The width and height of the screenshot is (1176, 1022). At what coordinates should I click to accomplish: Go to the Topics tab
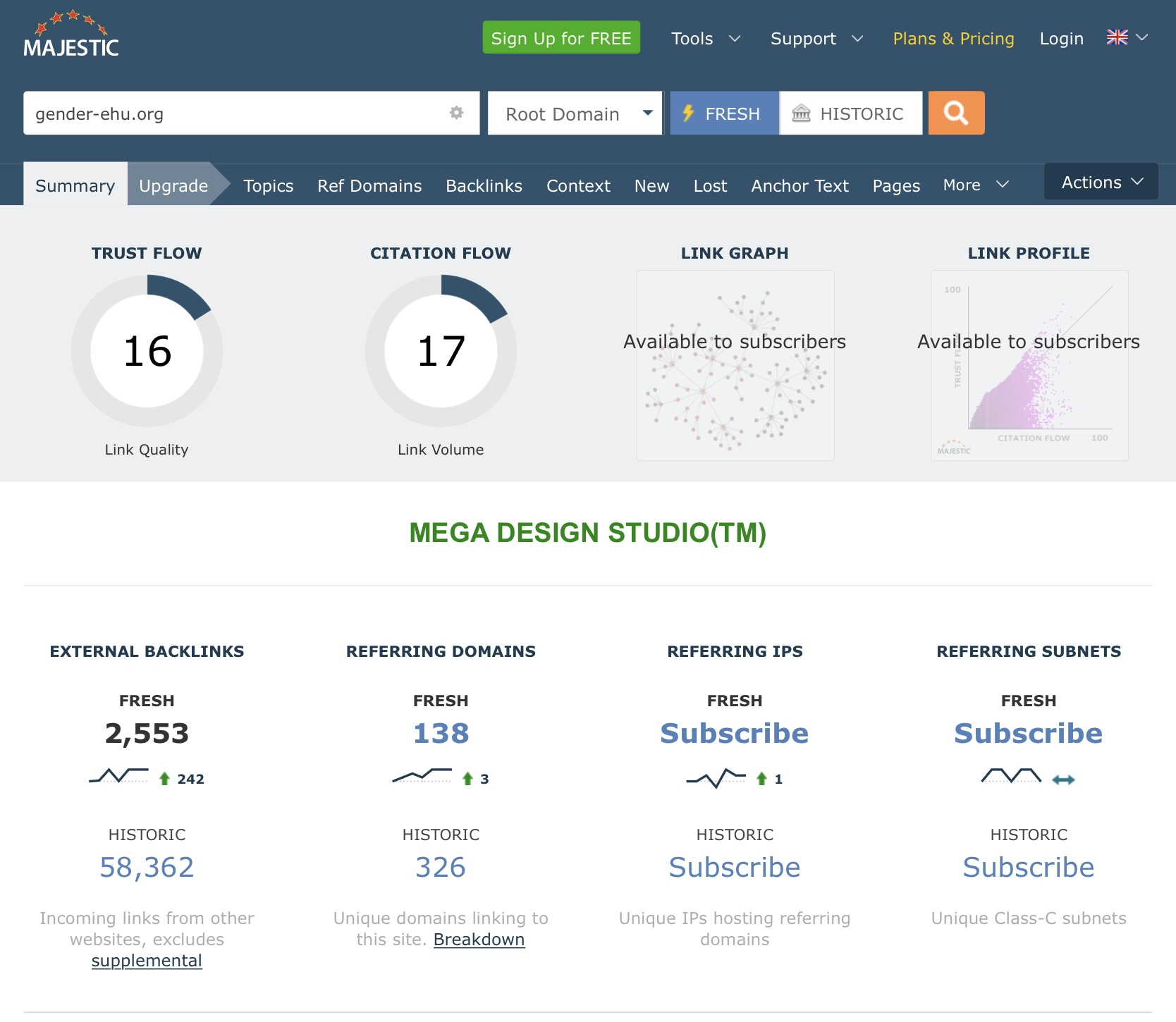(269, 185)
